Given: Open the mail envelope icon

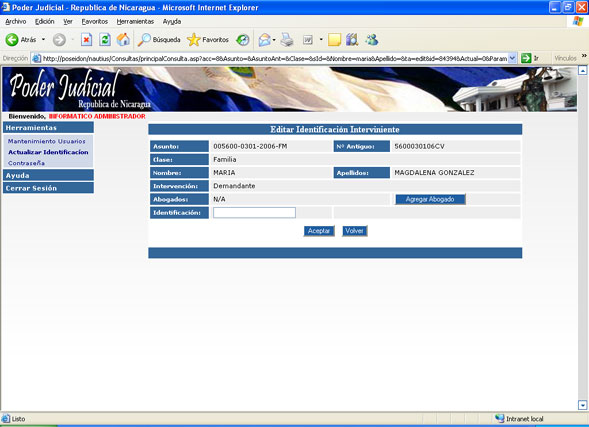Looking at the screenshot, I should coord(264,39).
